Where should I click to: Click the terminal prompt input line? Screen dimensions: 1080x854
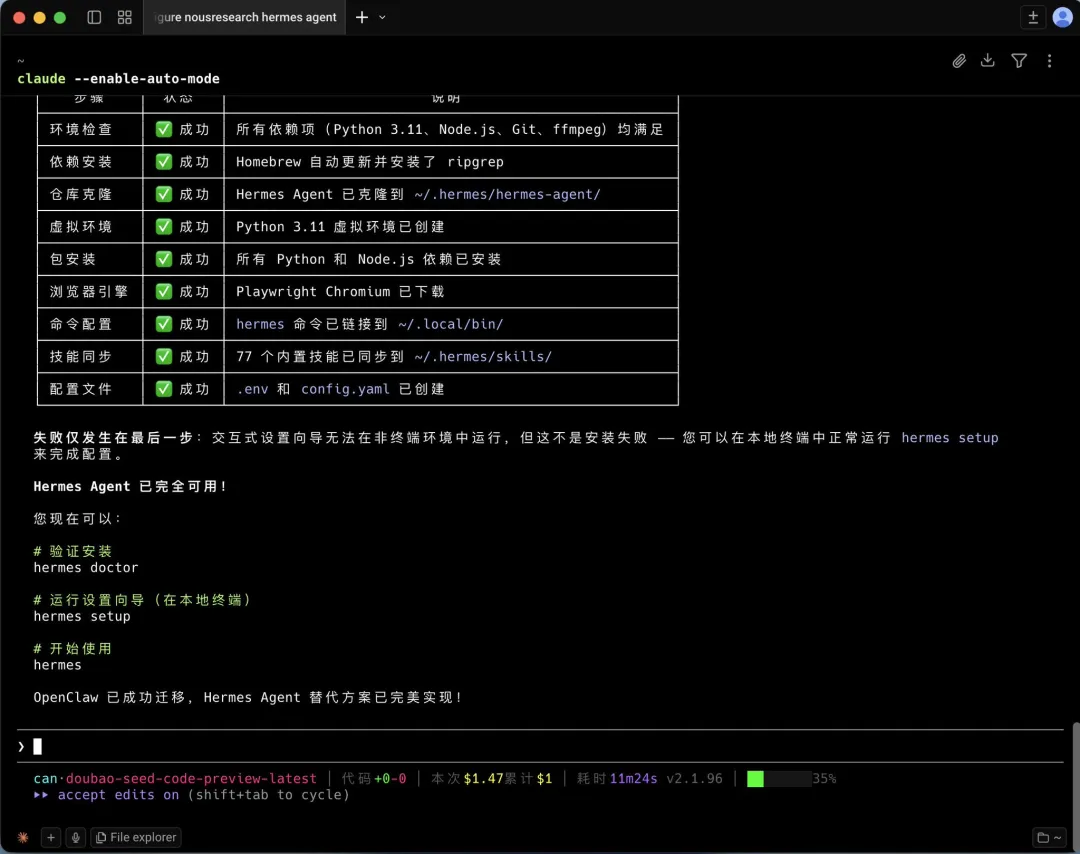(540, 746)
